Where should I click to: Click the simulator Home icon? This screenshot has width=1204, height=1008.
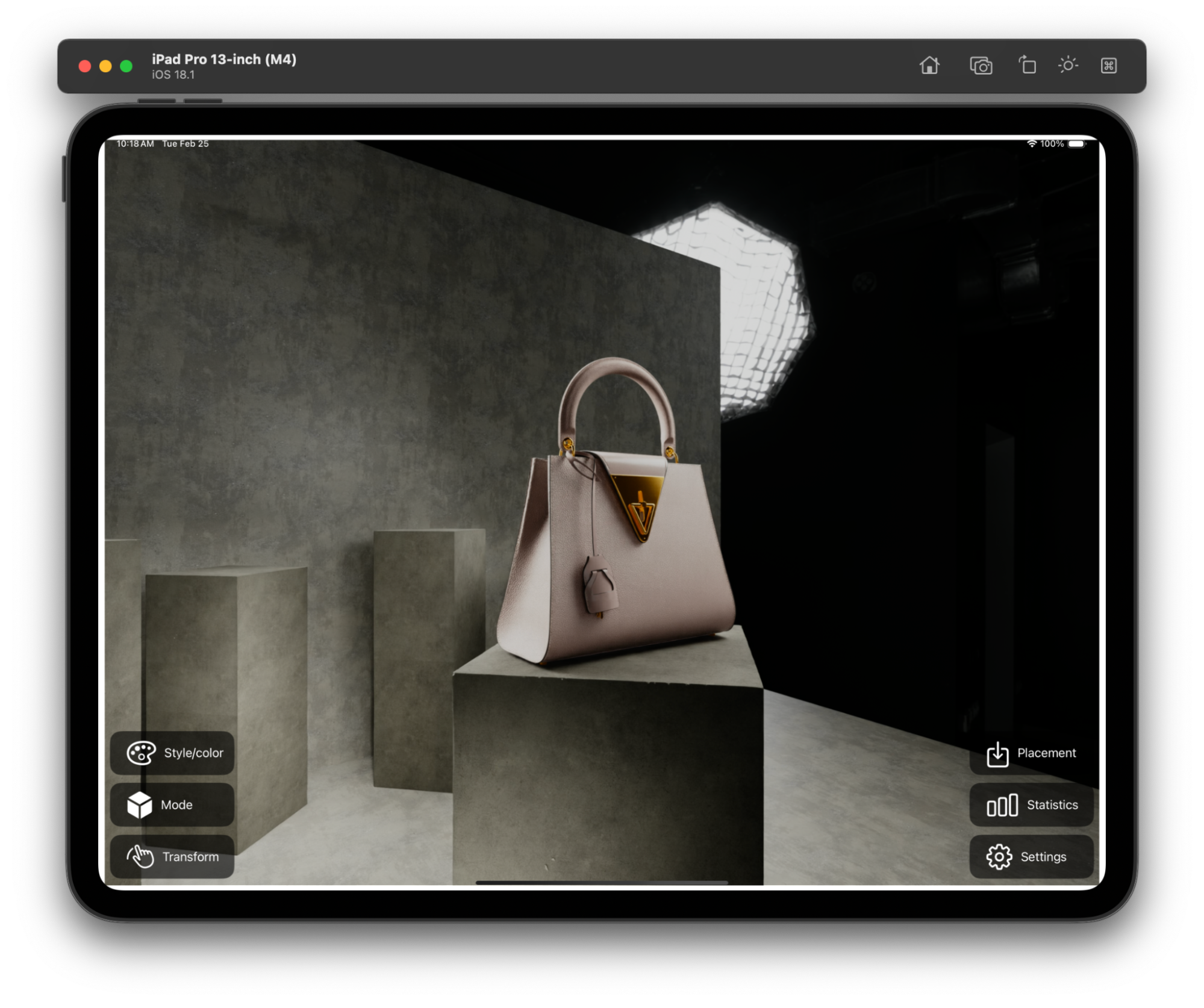coord(929,65)
